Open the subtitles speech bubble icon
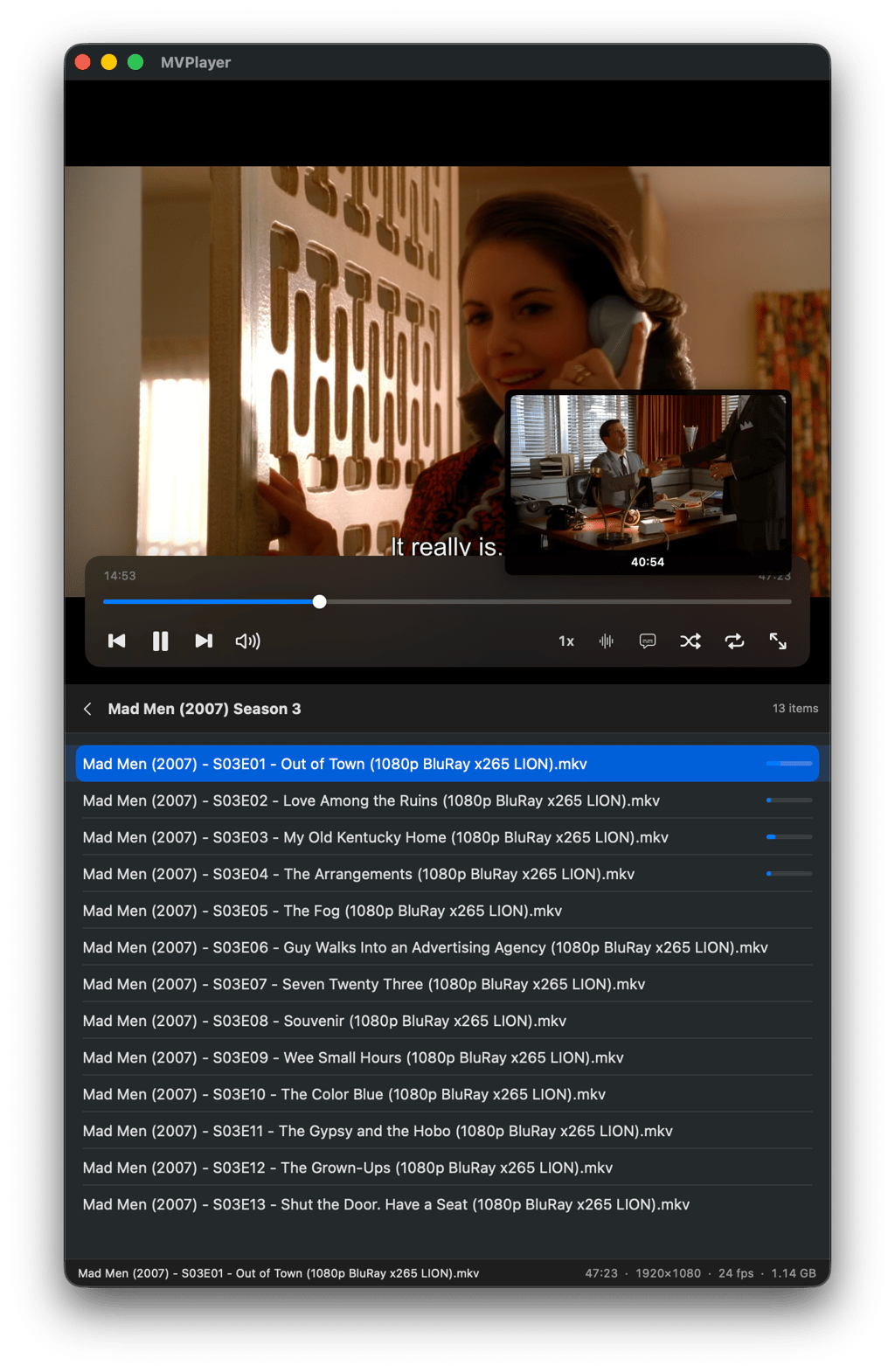Image resolution: width=895 pixels, height=1372 pixels. (x=648, y=641)
